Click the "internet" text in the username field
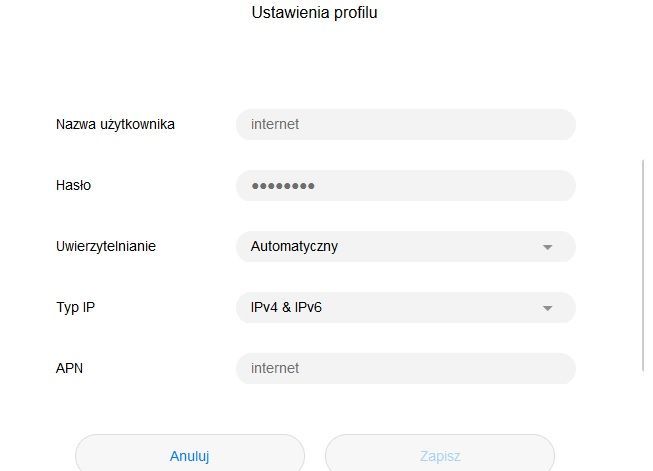The width and height of the screenshot is (653, 471). (275, 124)
